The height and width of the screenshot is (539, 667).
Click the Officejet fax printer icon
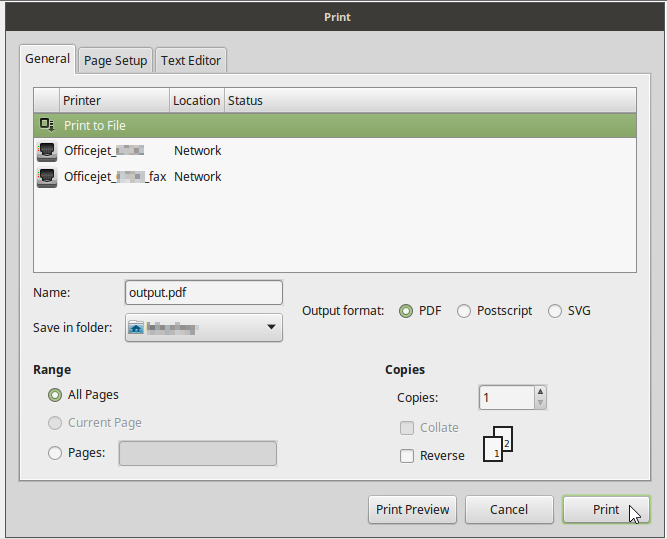tap(46, 177)
